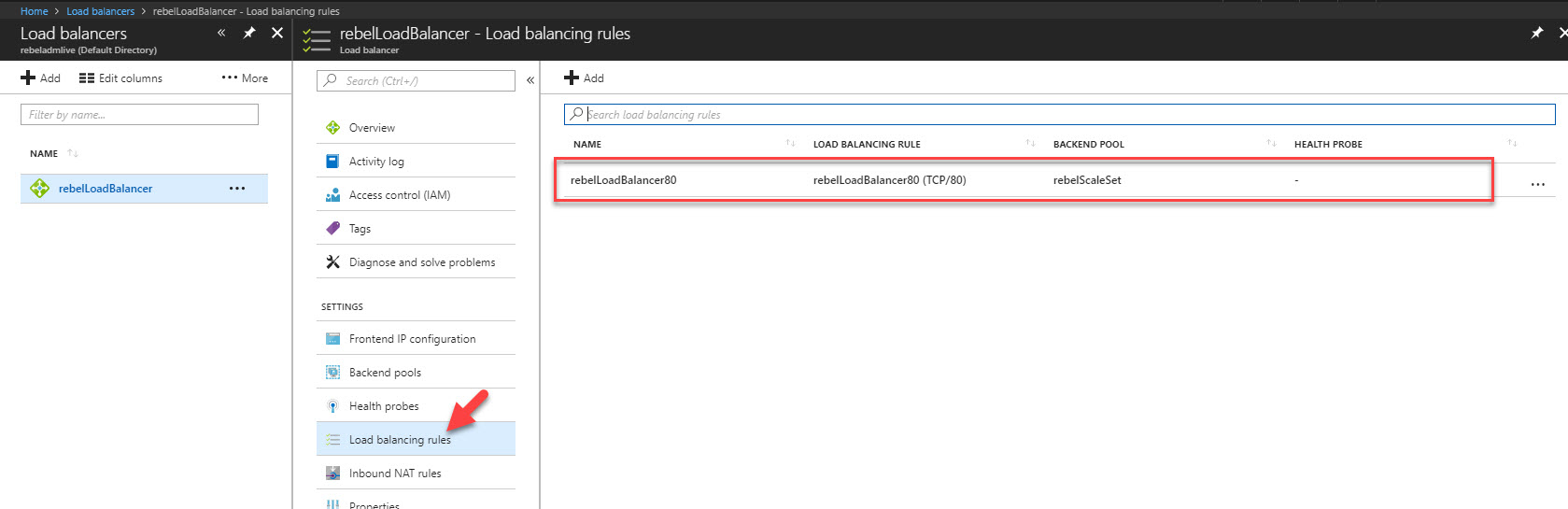This screenshot has height=509, width=1568.
Task: Open ellipsis menu for rebelLoadBalancer
Action: (x=237, y=189)
